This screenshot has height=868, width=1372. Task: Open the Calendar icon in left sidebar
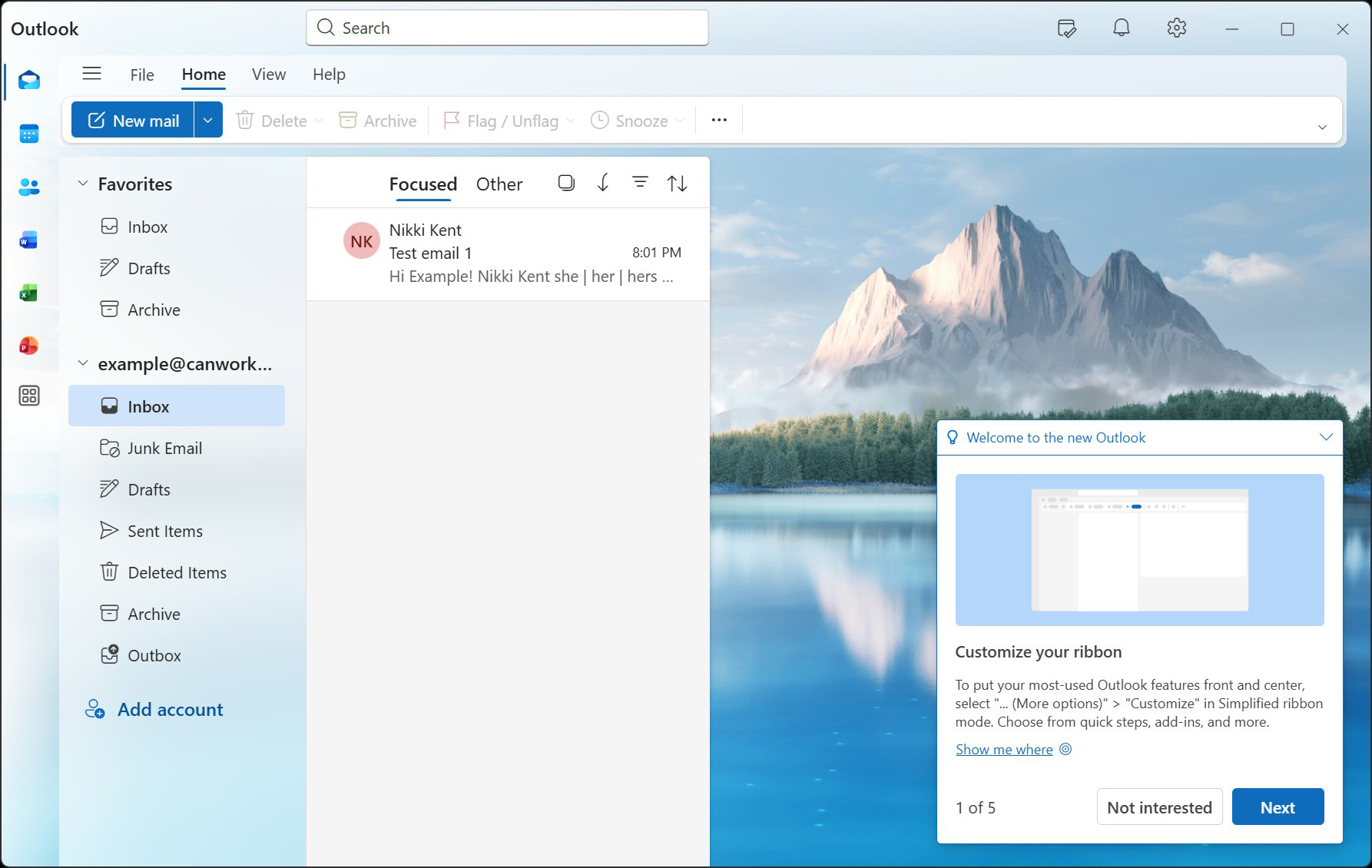[29, 134]
